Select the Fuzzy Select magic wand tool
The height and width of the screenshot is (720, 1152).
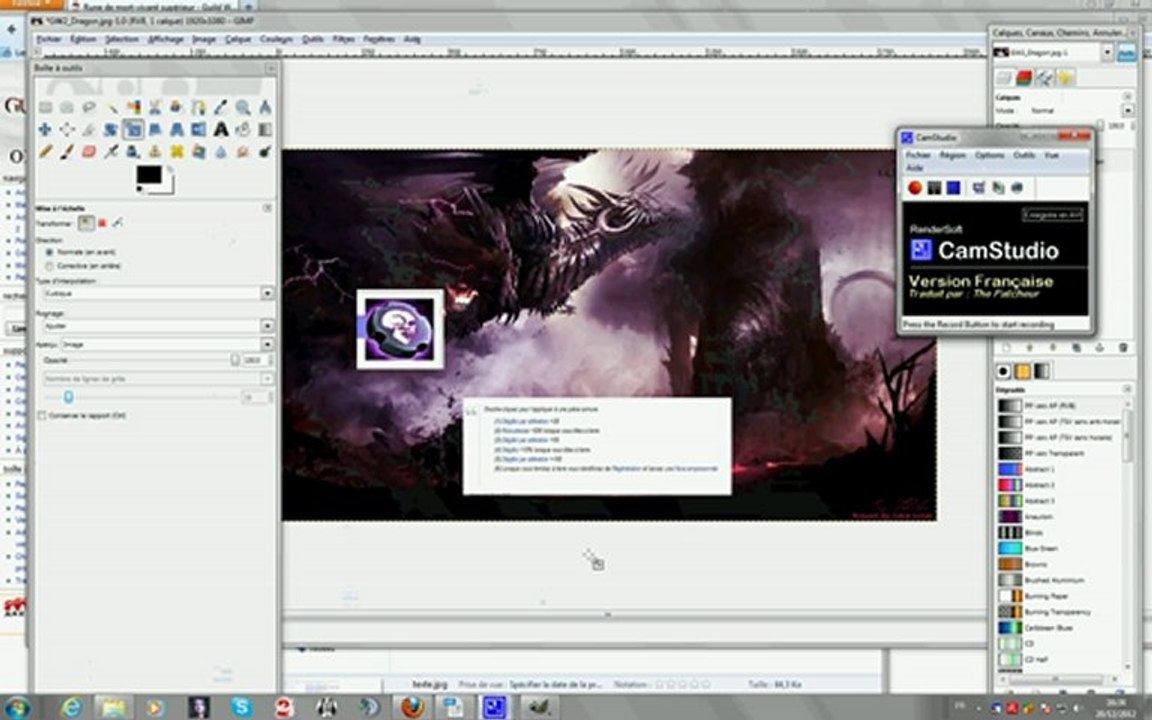[111, 107]
